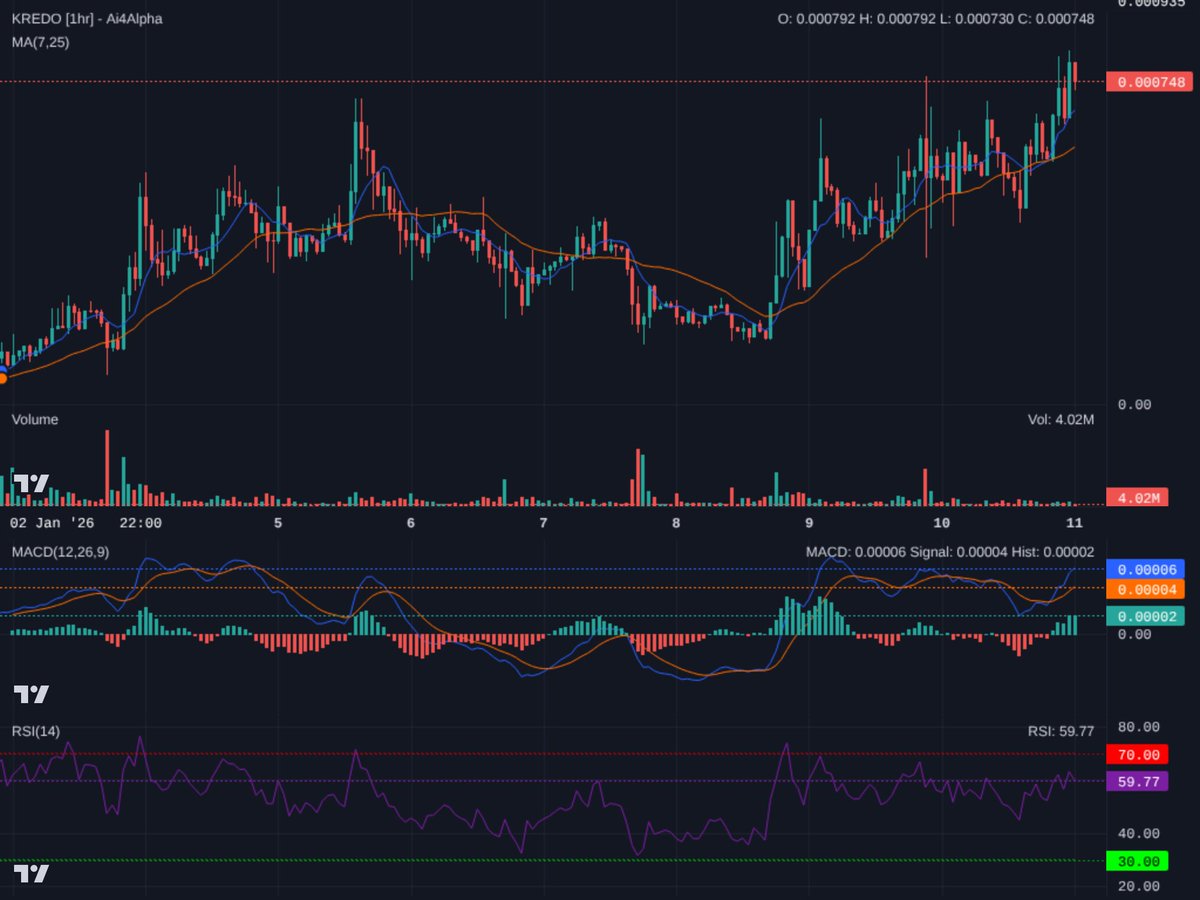1200x900 pixels.
Task: Click the Vol: 4.02M readout
Action: [x=1061, y=419]
